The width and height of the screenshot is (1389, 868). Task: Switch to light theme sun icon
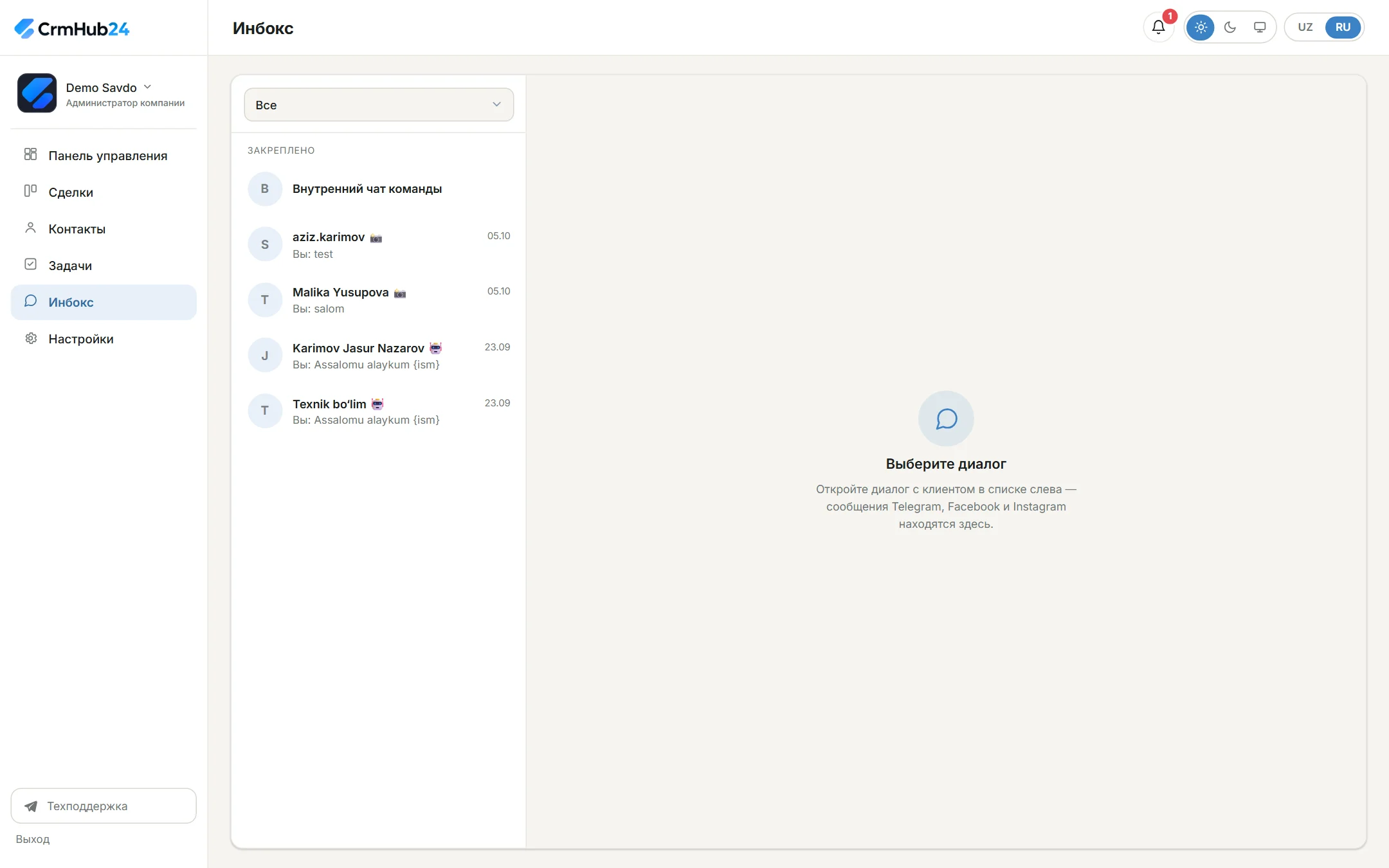click(x=1201, y=27)
